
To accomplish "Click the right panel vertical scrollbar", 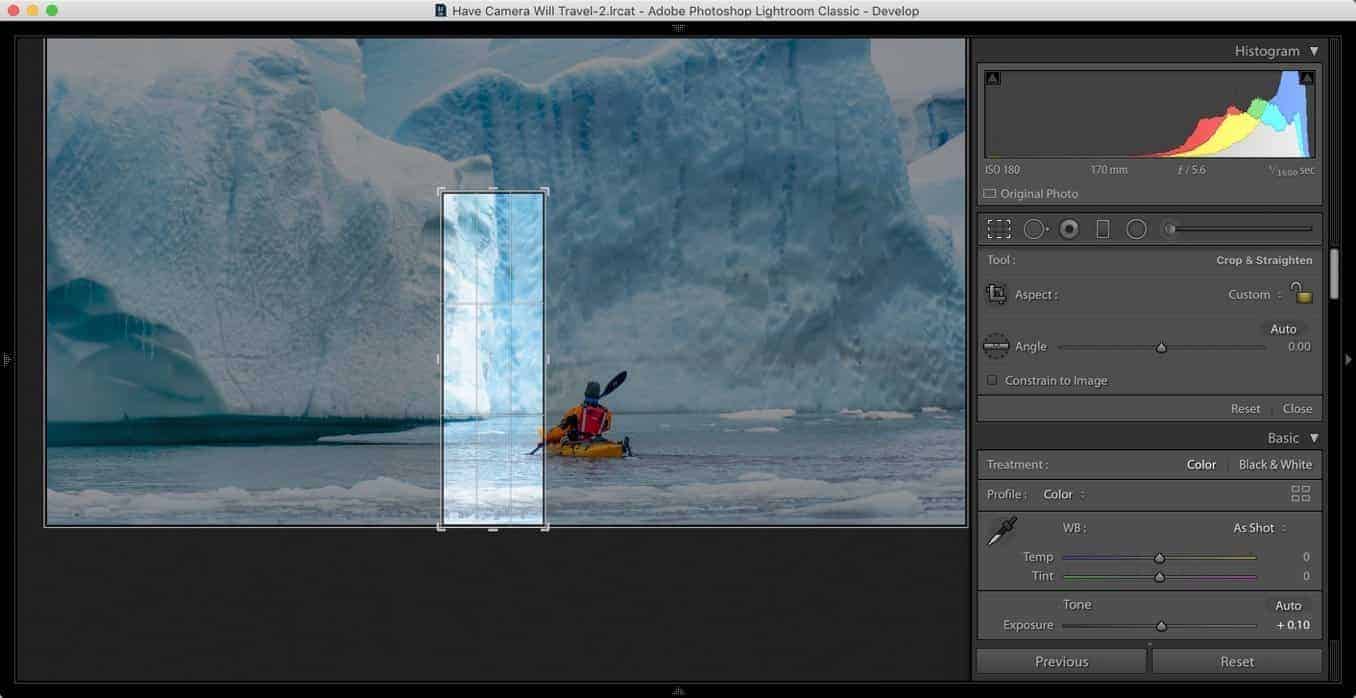I will click(1334, 272).
